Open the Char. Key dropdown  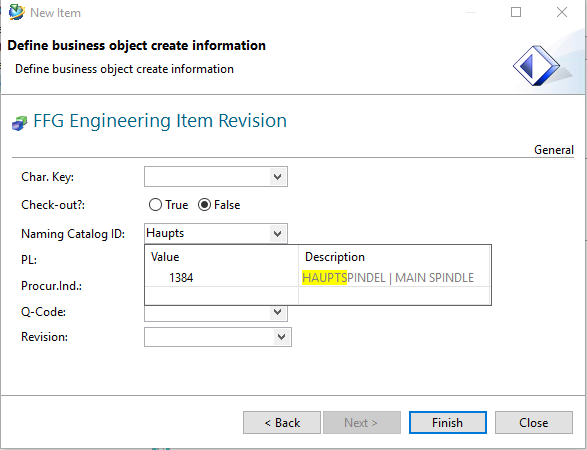tap(277, 177)
